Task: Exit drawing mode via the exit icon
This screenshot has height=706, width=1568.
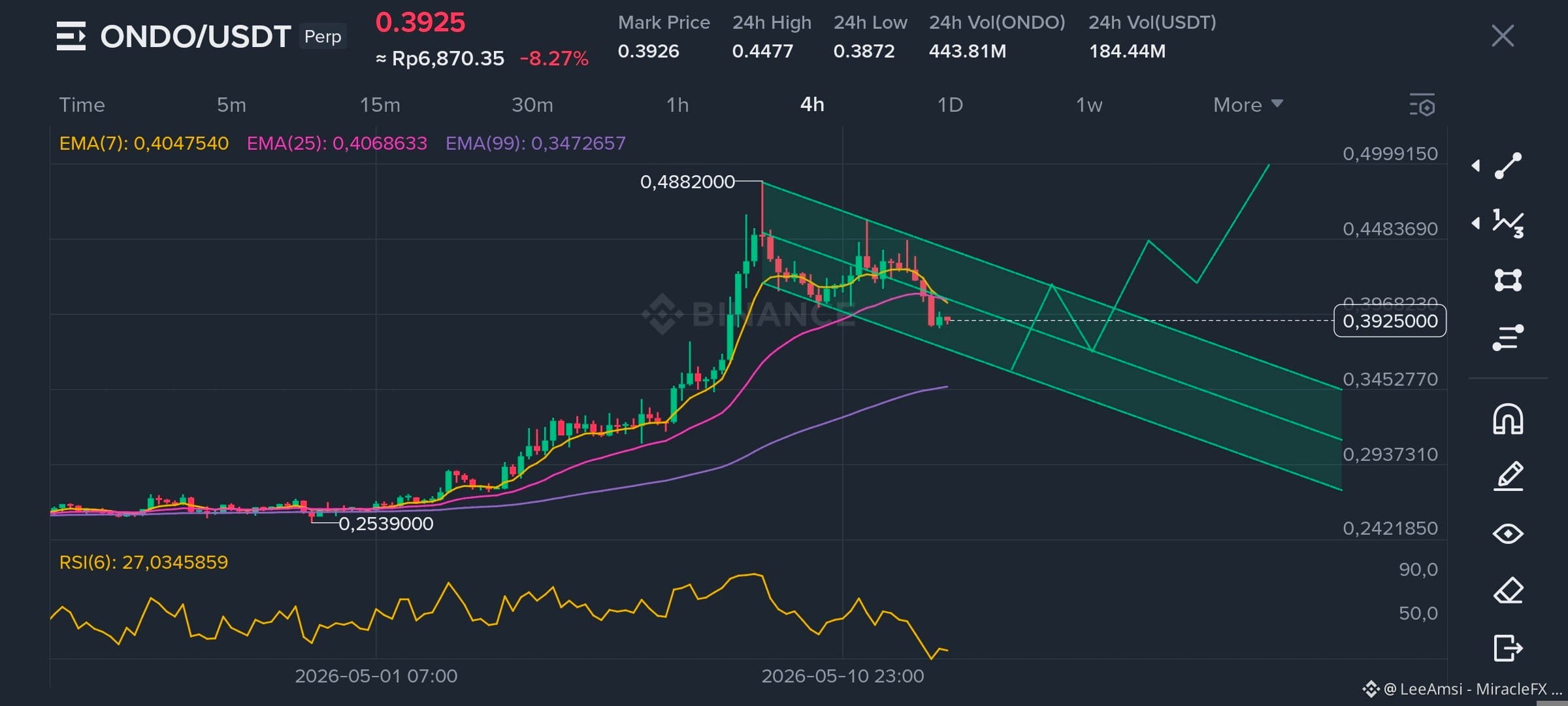Action: pos(1508,648)
